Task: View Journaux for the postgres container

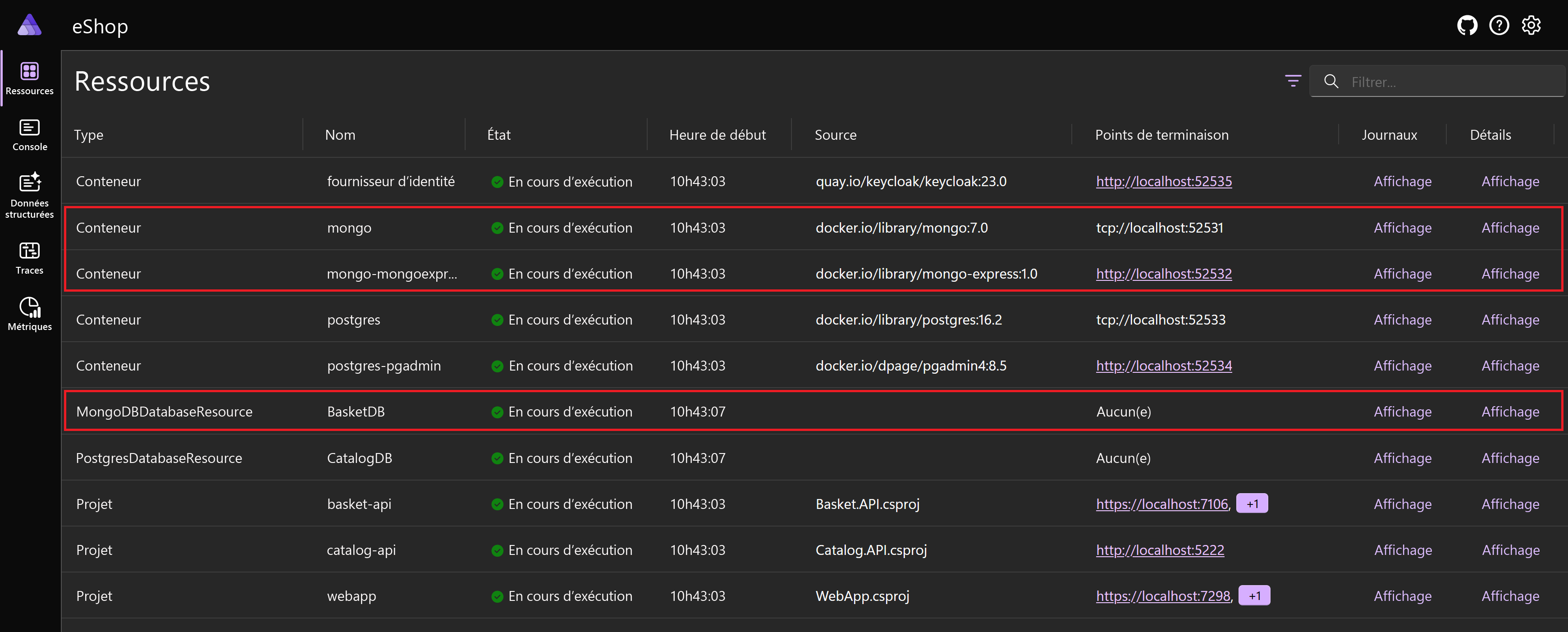Action: 1403,320
